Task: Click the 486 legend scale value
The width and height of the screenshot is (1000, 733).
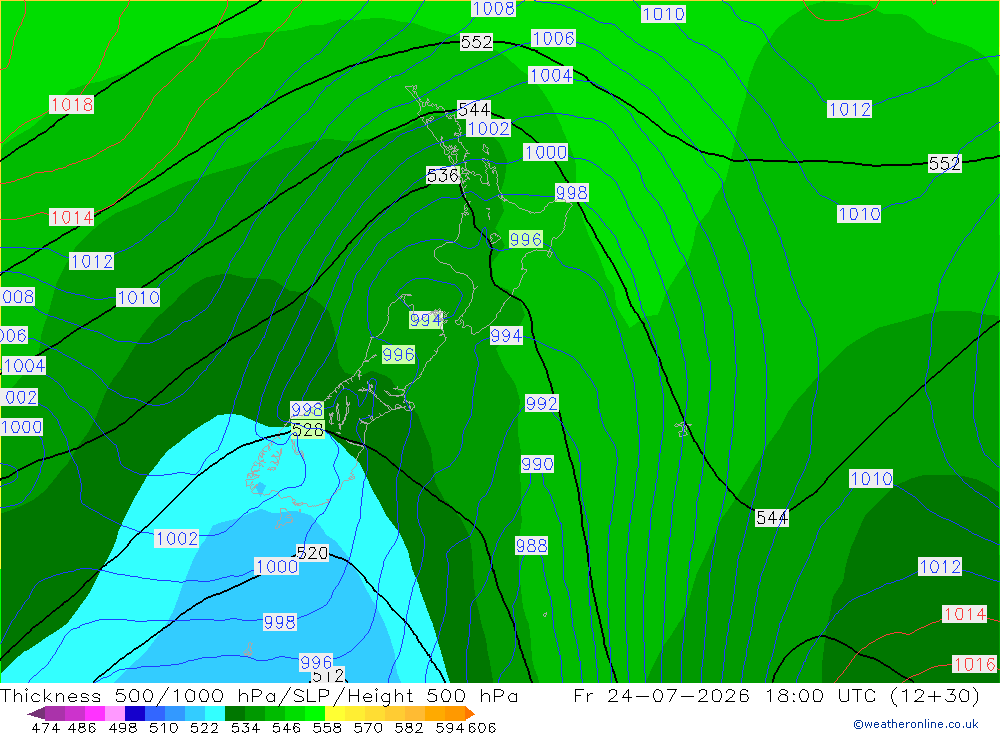Action: click(82, 727)
